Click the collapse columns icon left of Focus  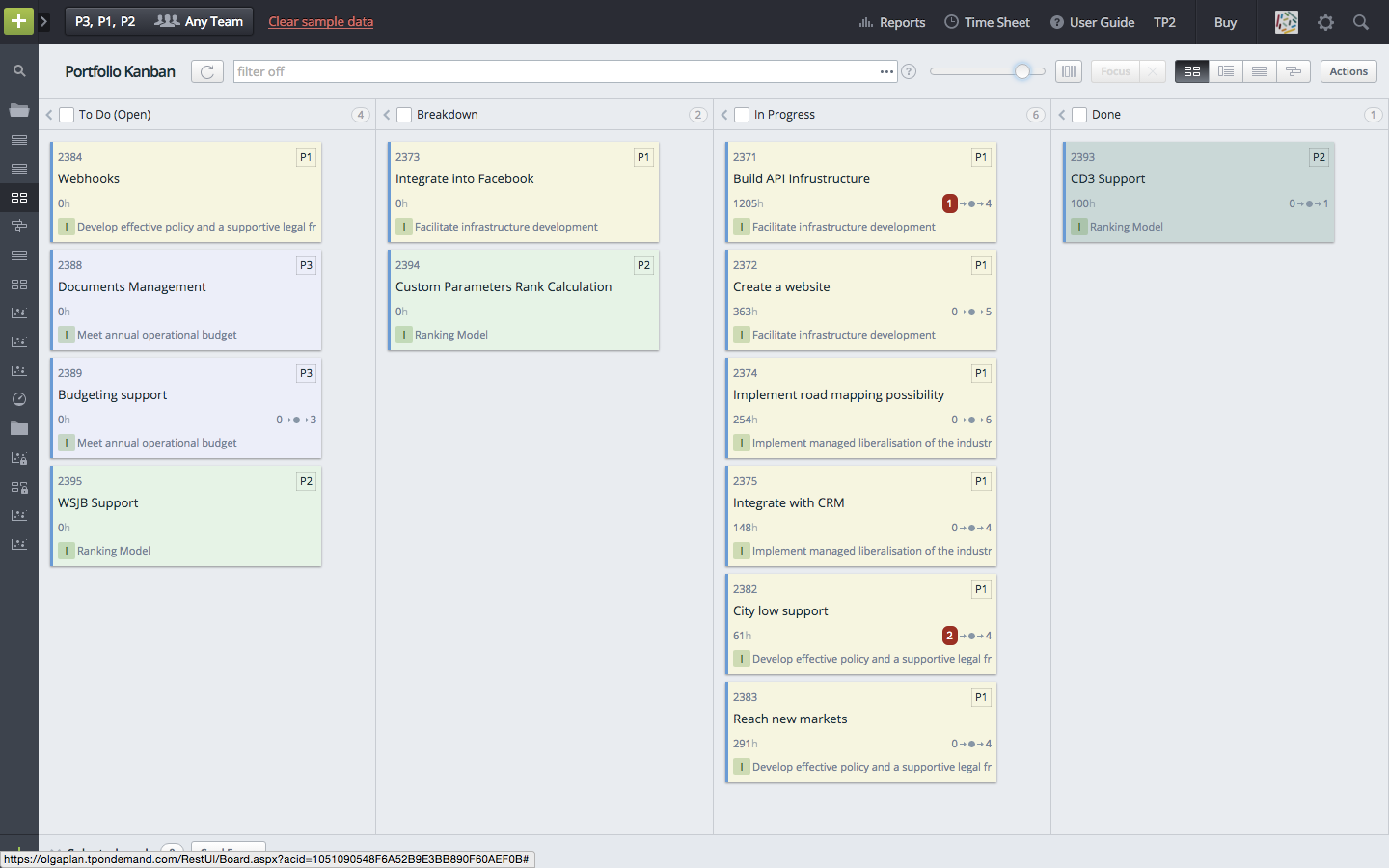[x=1068, y=70]
